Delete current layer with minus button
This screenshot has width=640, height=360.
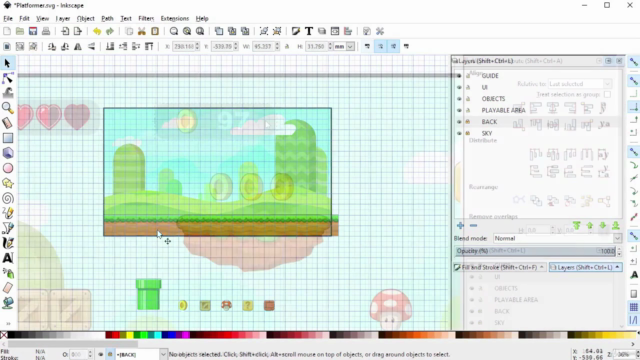point(473,225)
